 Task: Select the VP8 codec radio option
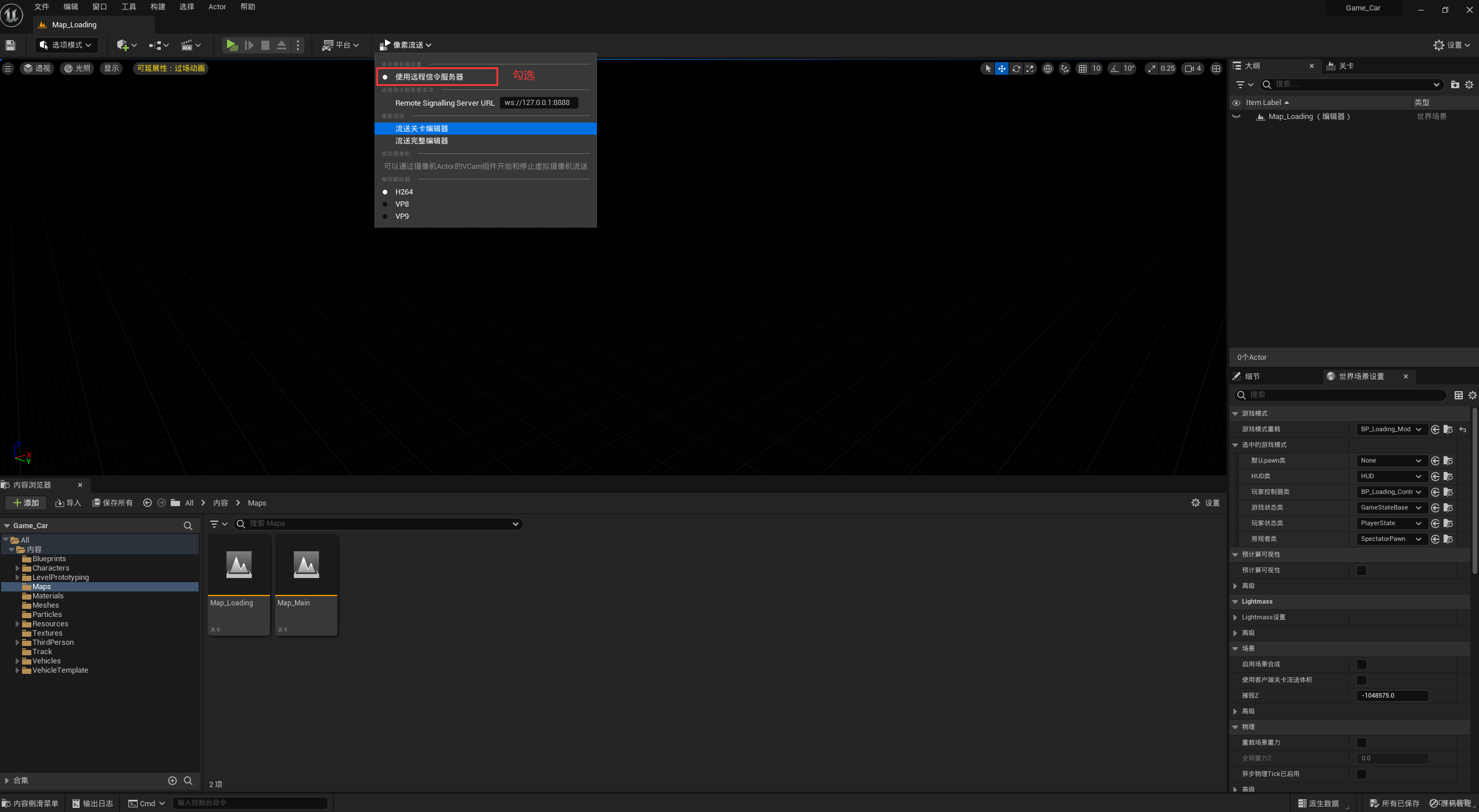tap(402, 204)
